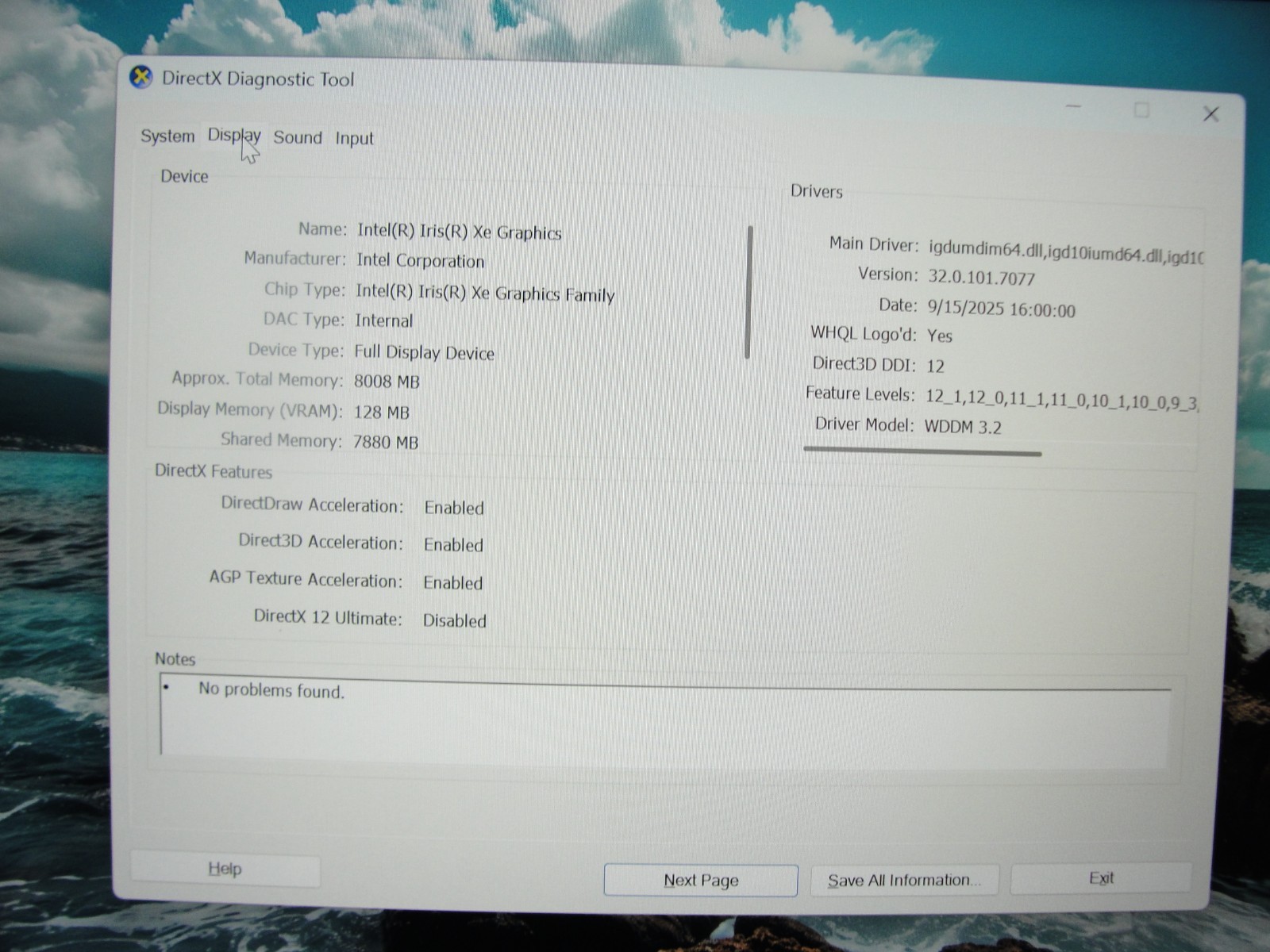Click DirectX 12 Ultimate 'Disabled' value
Image resolution: width=1270 pixels, height=952 pixels.
[454, 620]
